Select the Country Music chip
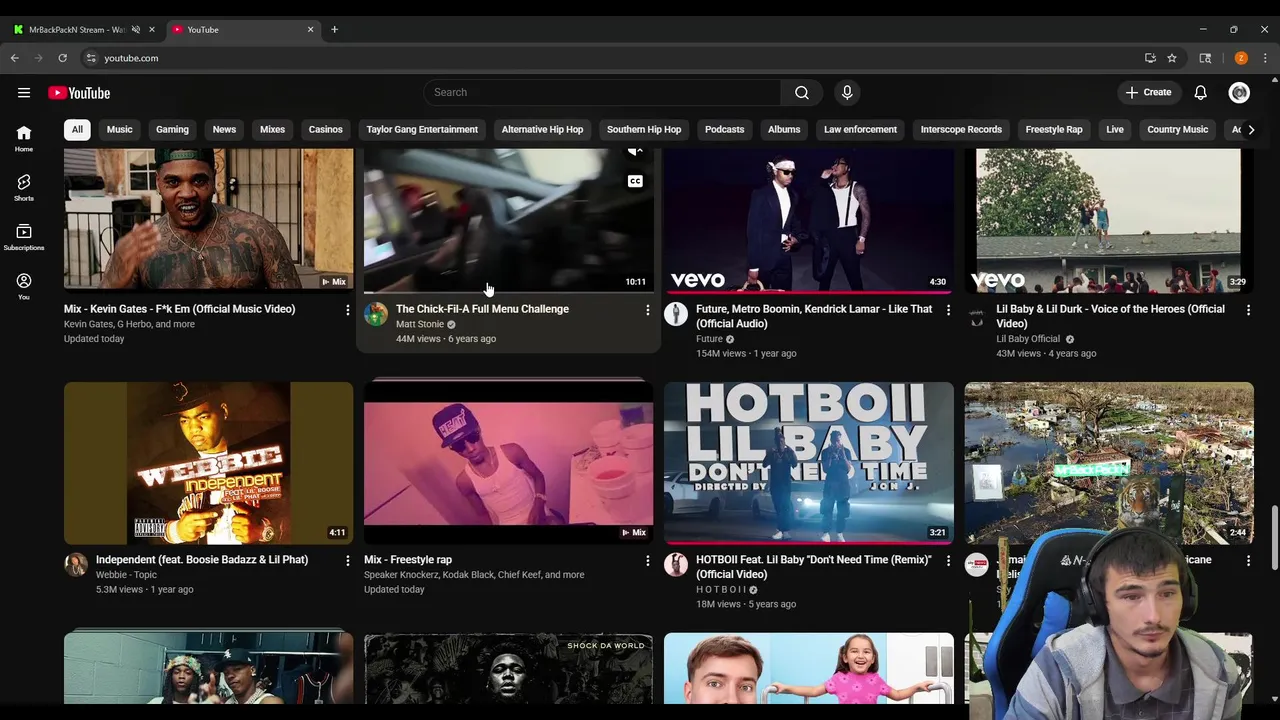1280x720 pixels. [1177, 129]
